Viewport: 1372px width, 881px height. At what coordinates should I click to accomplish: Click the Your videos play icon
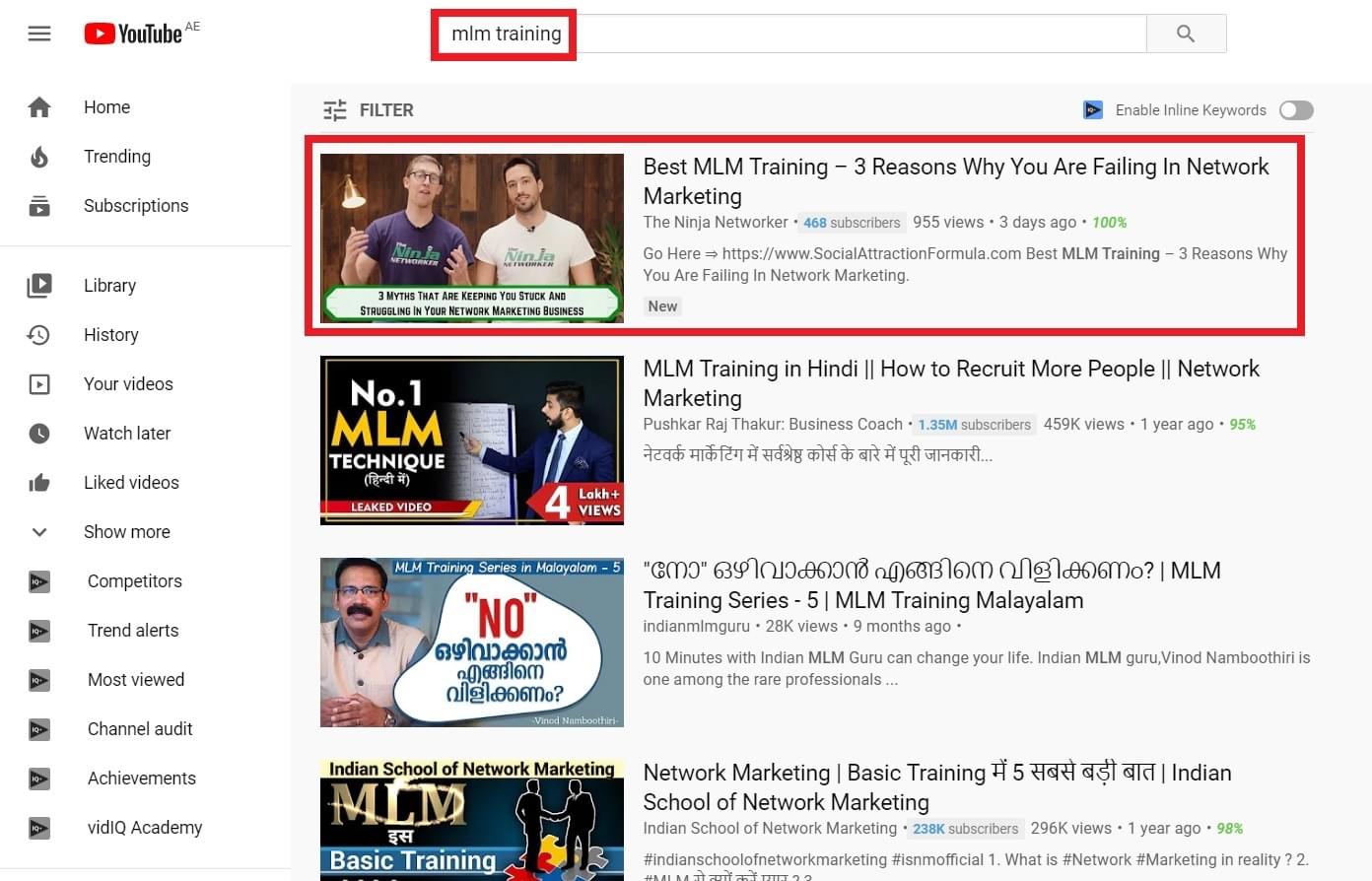pos(39,384)
